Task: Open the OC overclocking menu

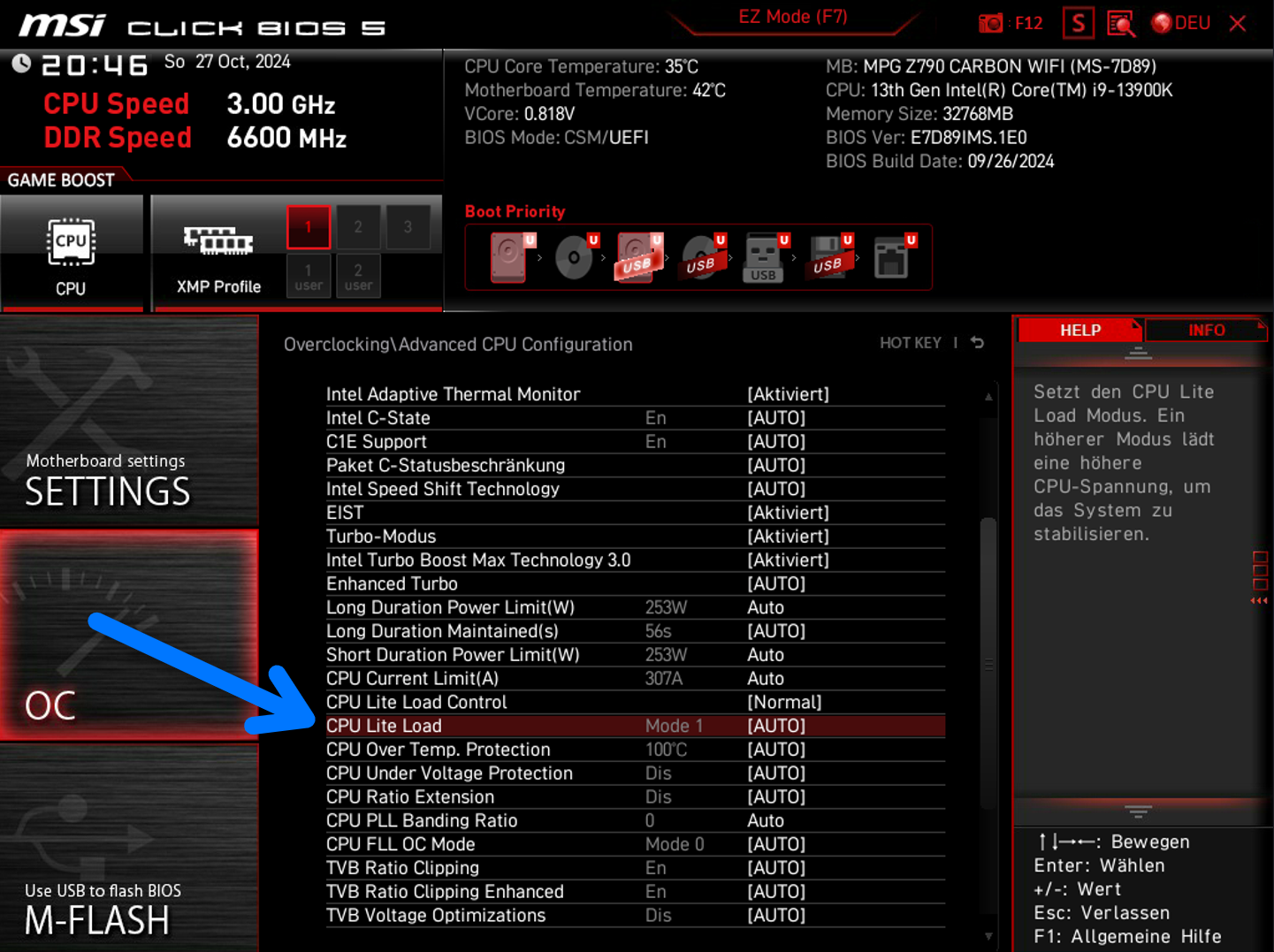Action: coord(129,635)
